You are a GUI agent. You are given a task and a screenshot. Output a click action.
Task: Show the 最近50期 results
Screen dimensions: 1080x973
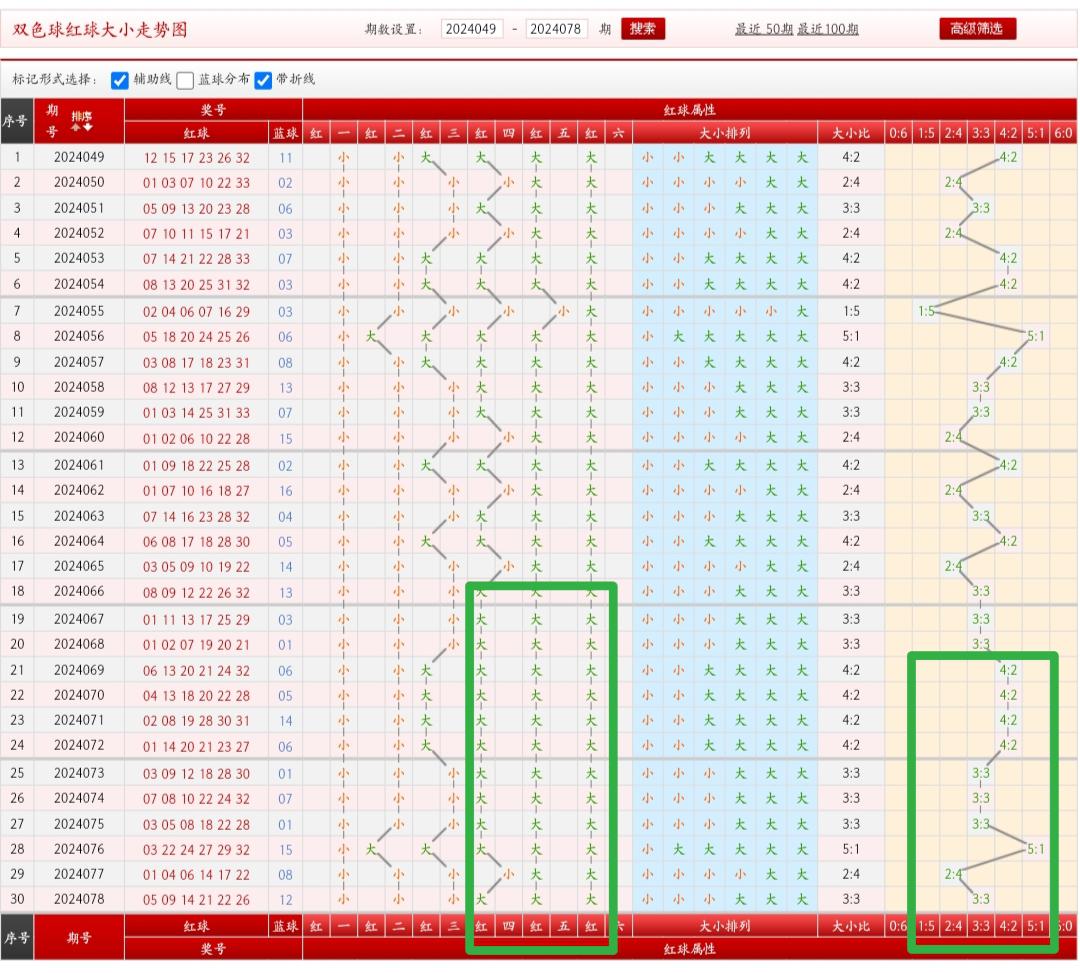coord(764,29)
